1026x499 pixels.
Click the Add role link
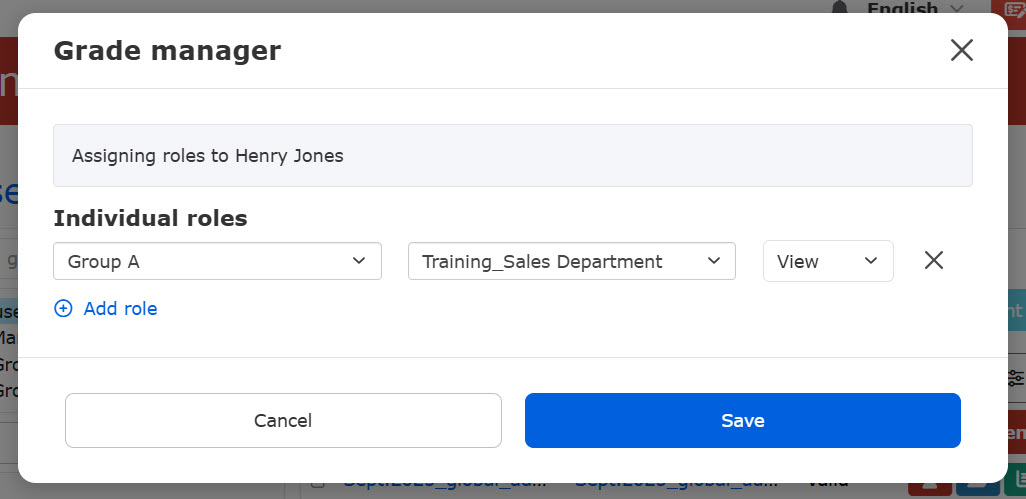(120, 309)
